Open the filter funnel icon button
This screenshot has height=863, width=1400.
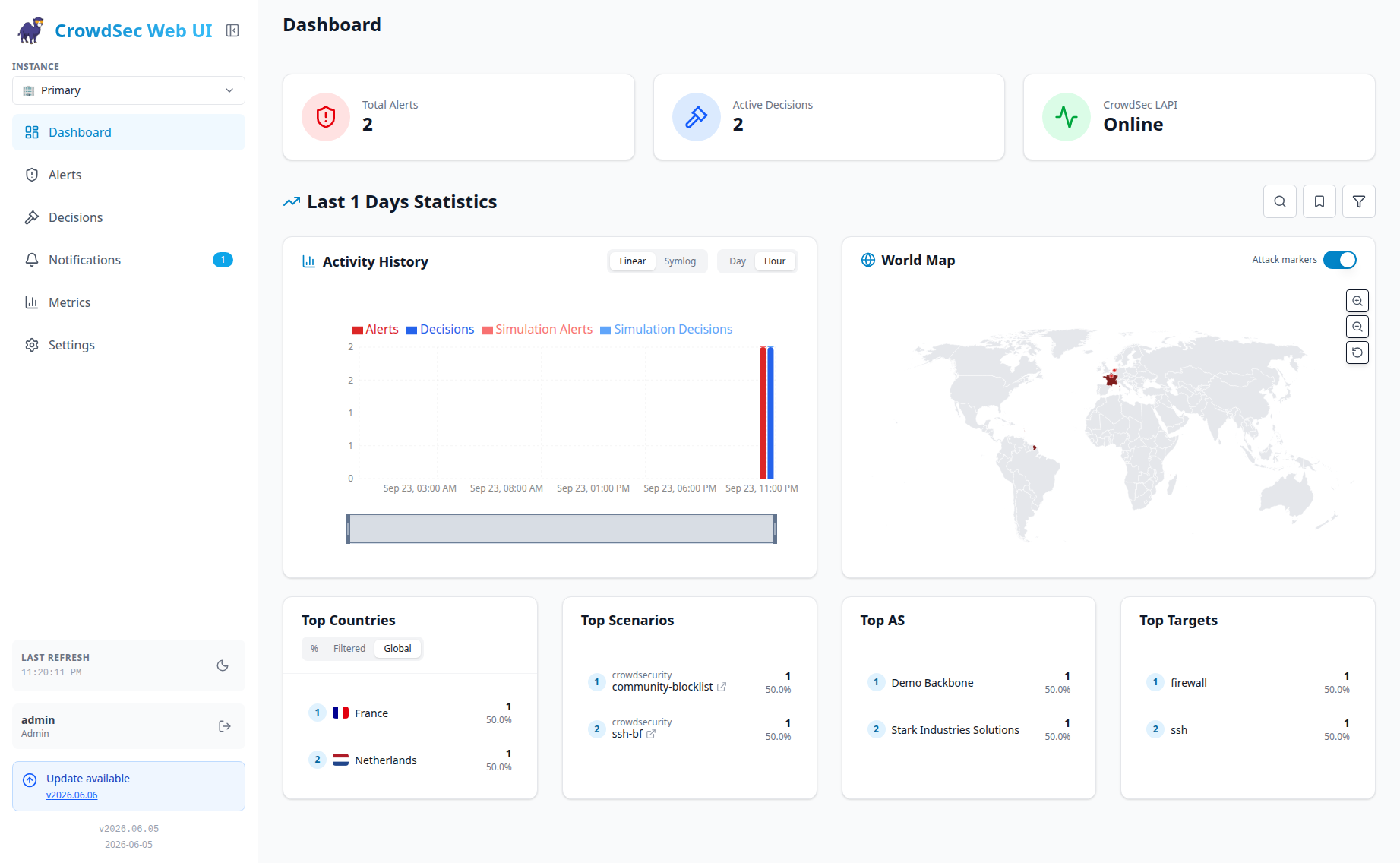[1359, 201]
